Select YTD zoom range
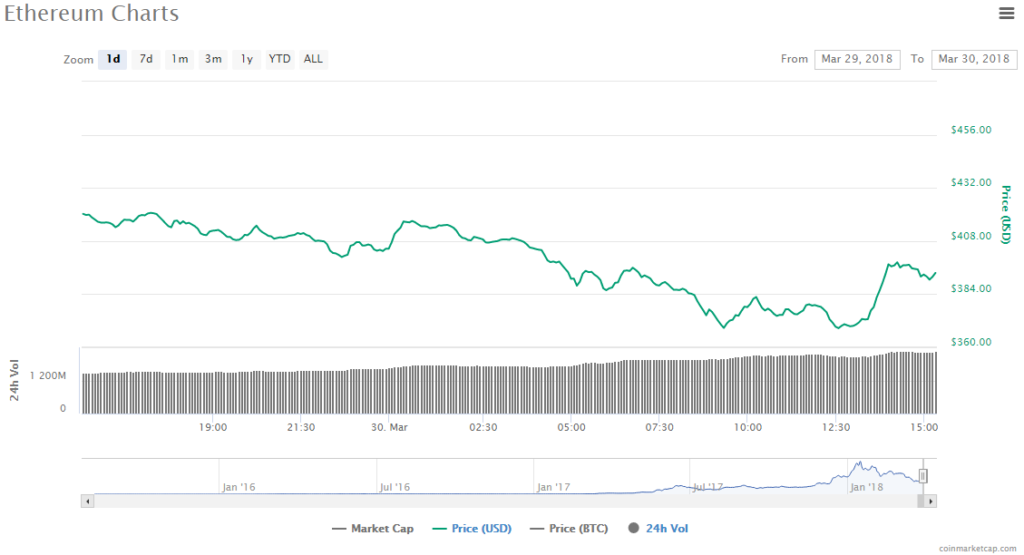This screenshot has width=1024, height=555. coord(280,59)
